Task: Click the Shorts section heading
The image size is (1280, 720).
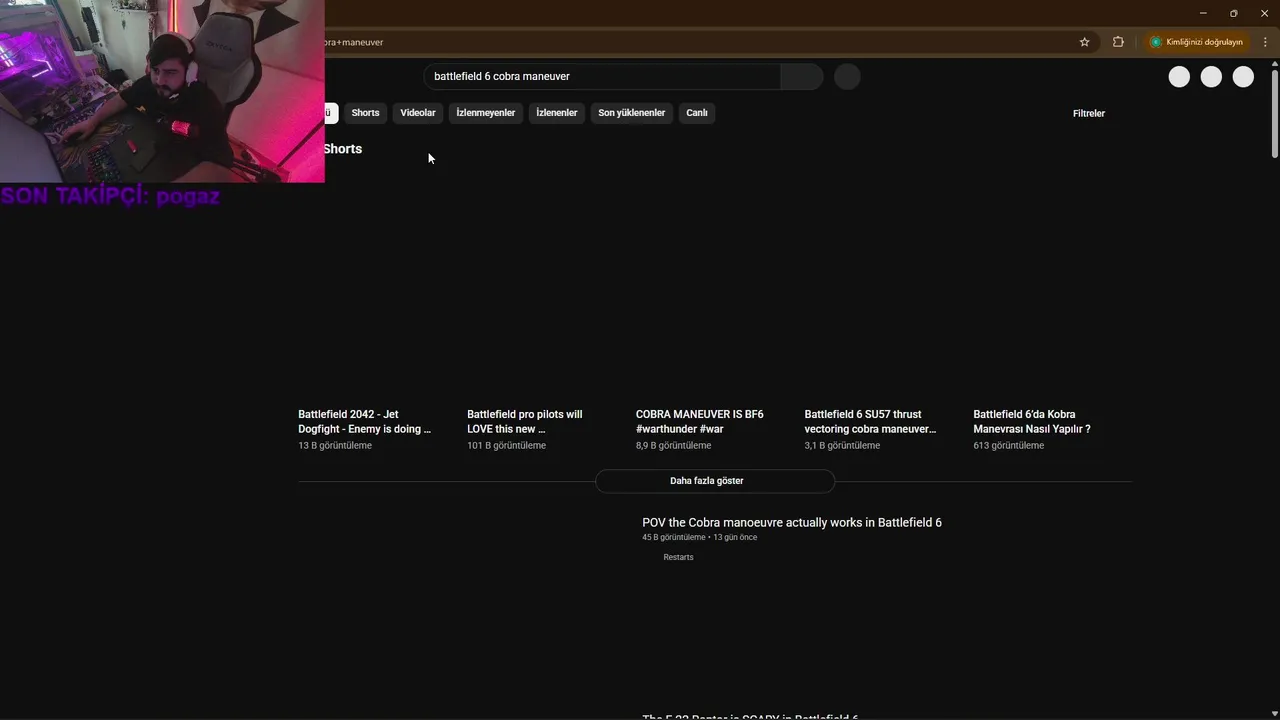Action: [x=342, y=149]
